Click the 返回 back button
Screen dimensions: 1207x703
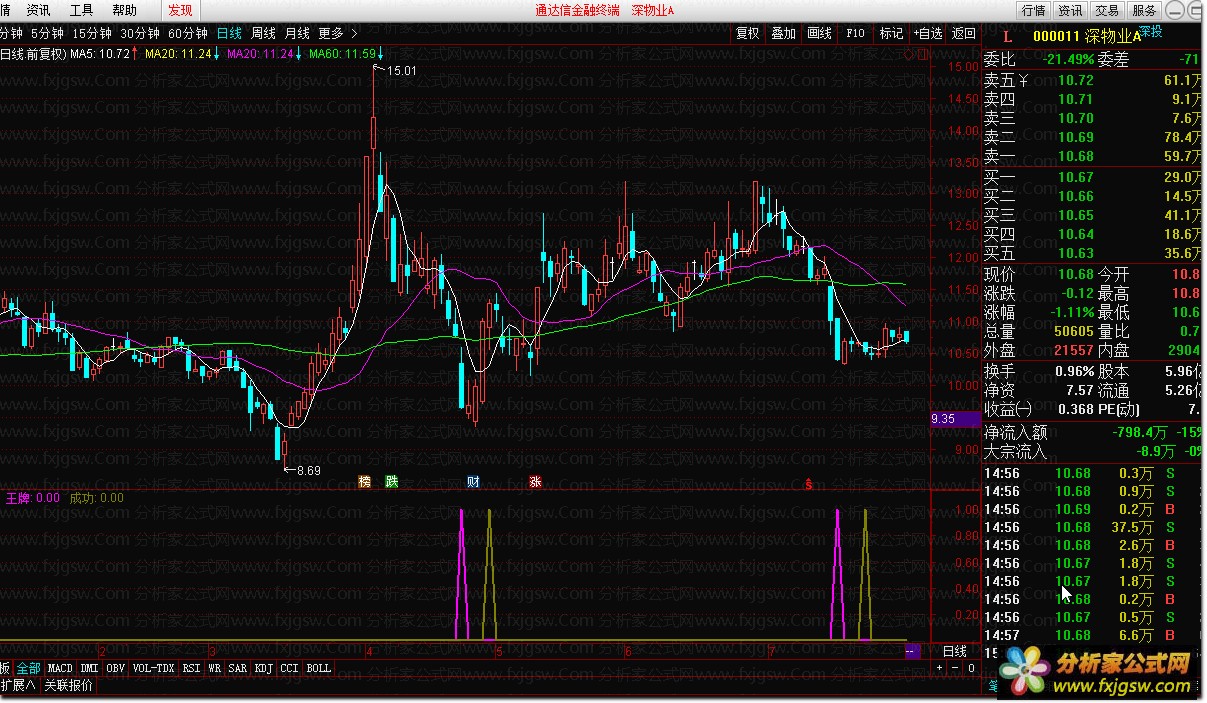(963, 33)
